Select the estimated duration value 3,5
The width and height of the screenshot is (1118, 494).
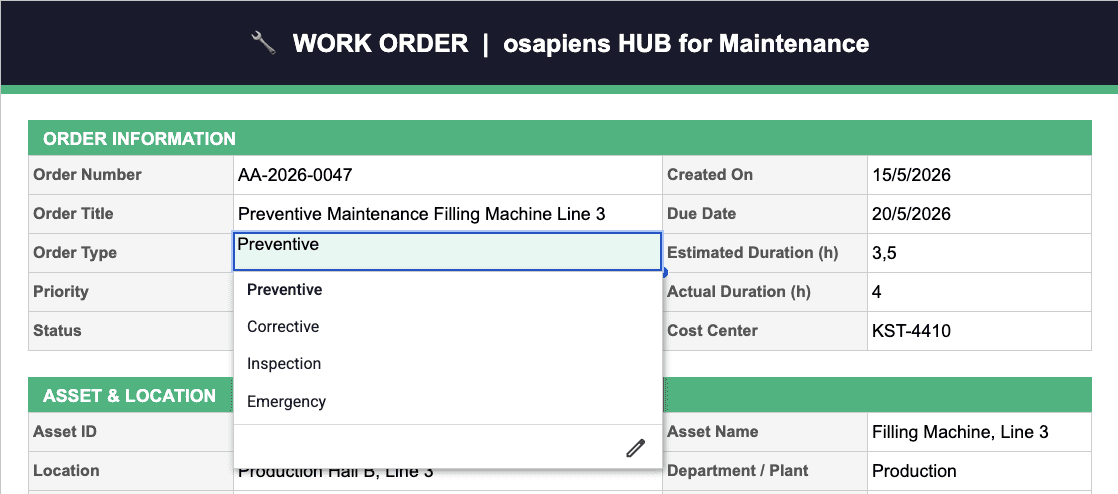coord(979,252)
